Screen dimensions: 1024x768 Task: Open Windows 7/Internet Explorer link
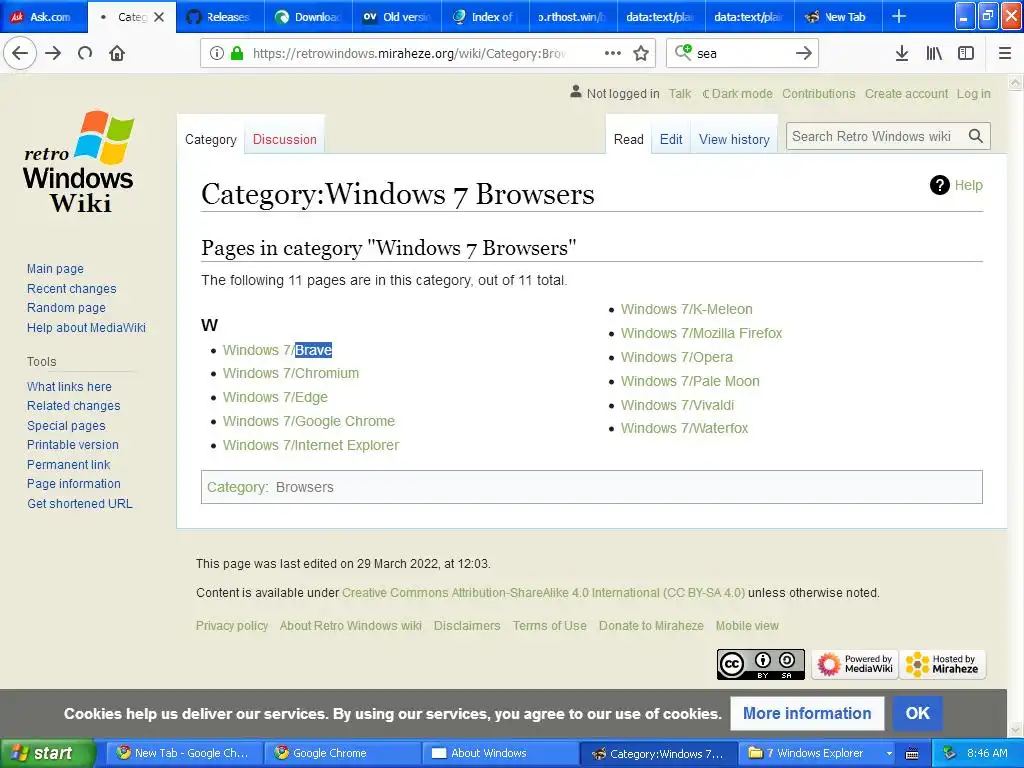pos(311,445)
